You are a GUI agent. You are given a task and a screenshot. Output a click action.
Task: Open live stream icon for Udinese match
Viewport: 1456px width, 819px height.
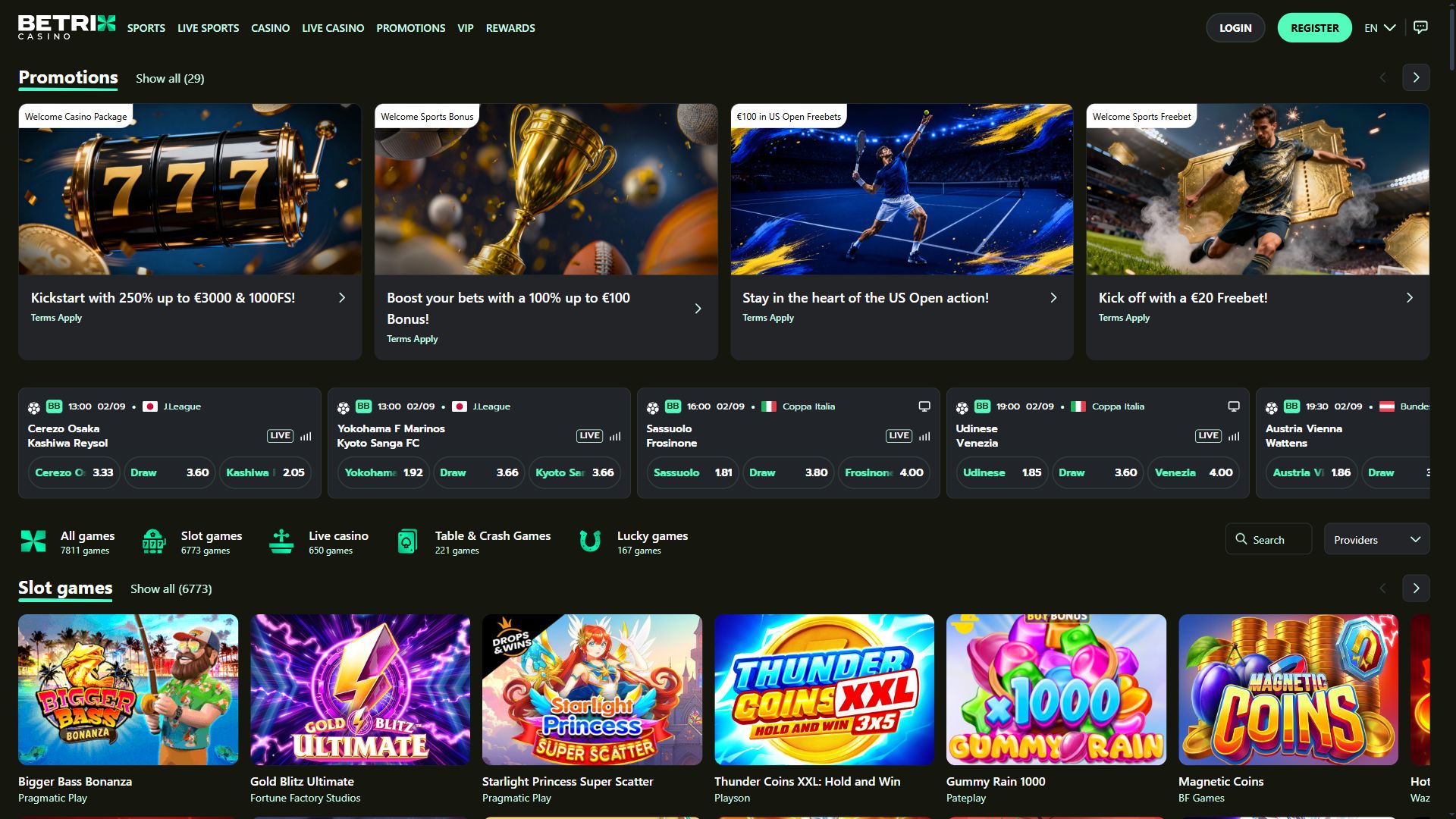click(1234, 406)
